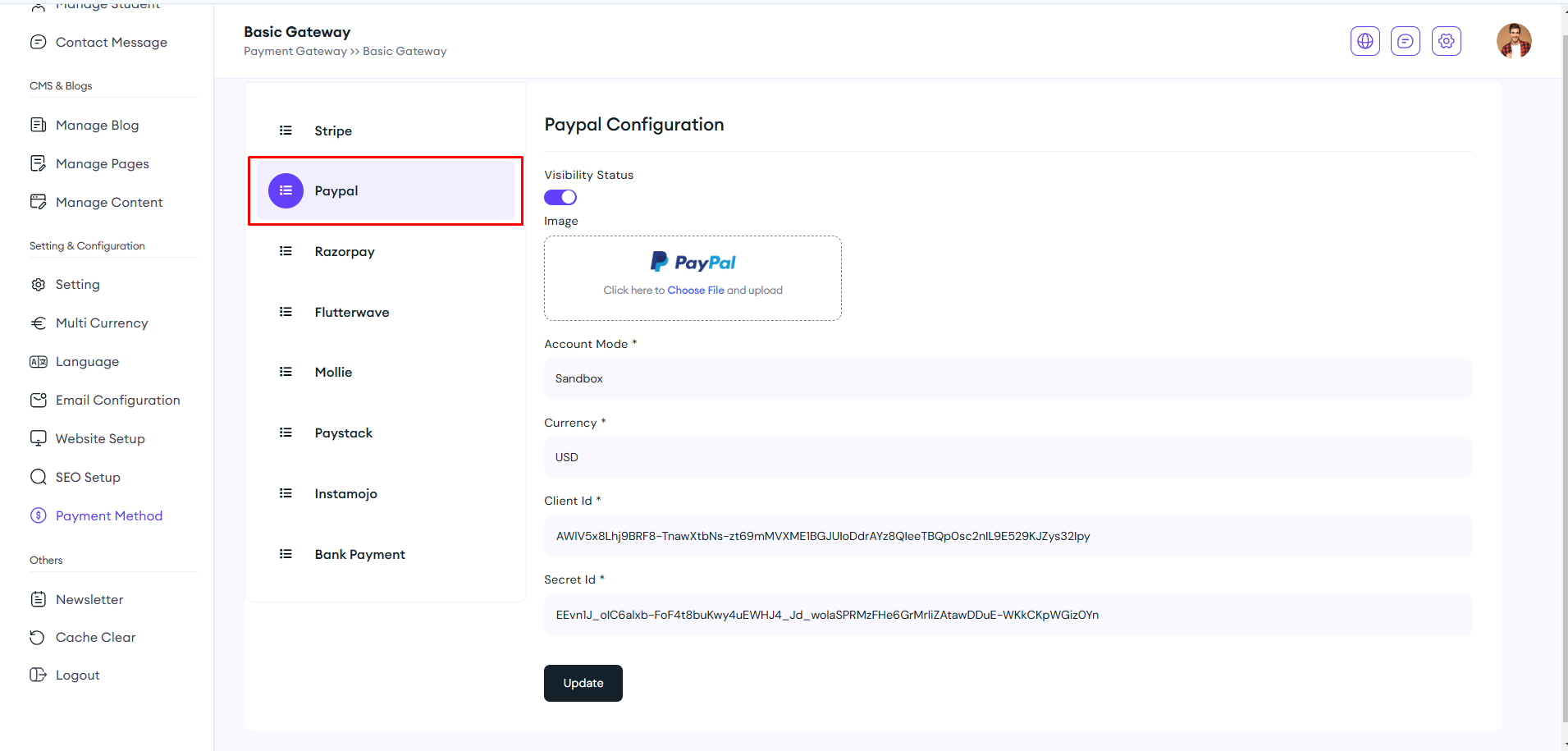Open Email Configuration in the sidebar

tap(117, 401)
